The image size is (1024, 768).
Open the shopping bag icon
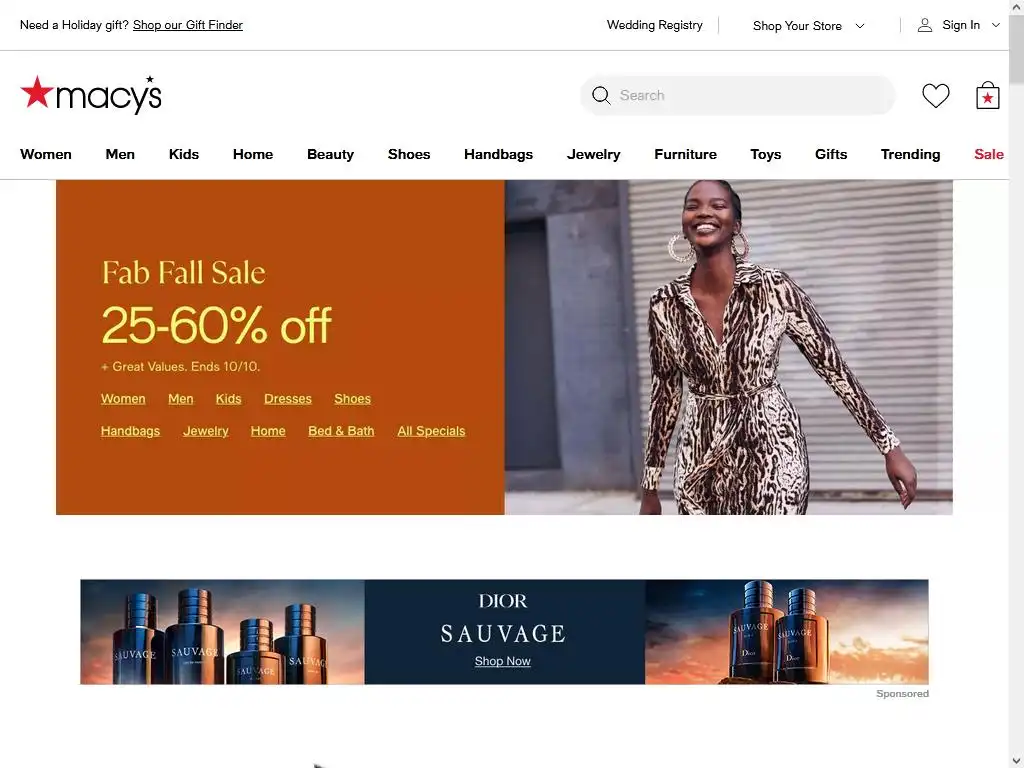point(987,95)
